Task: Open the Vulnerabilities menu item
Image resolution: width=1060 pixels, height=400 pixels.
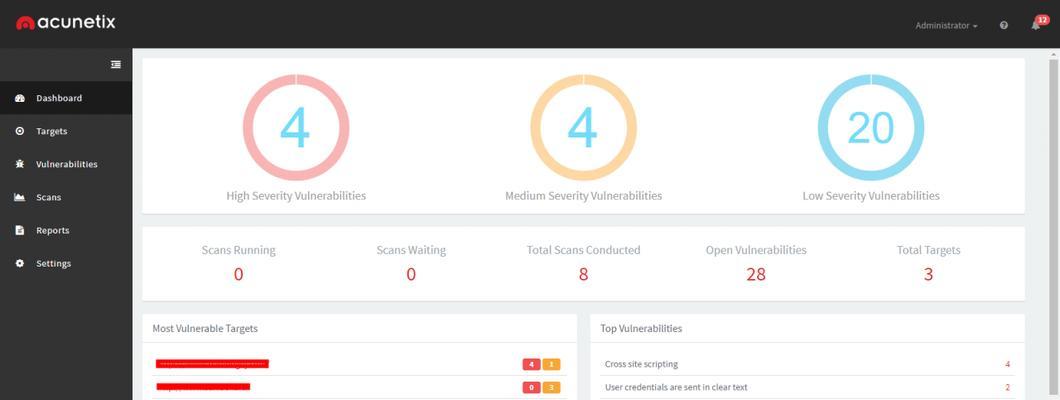Action: point(66,164)
